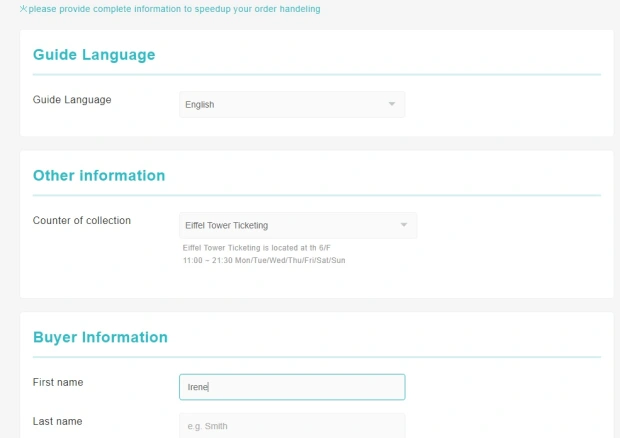Click the 'Counter of collection' label

pos(82,221)
